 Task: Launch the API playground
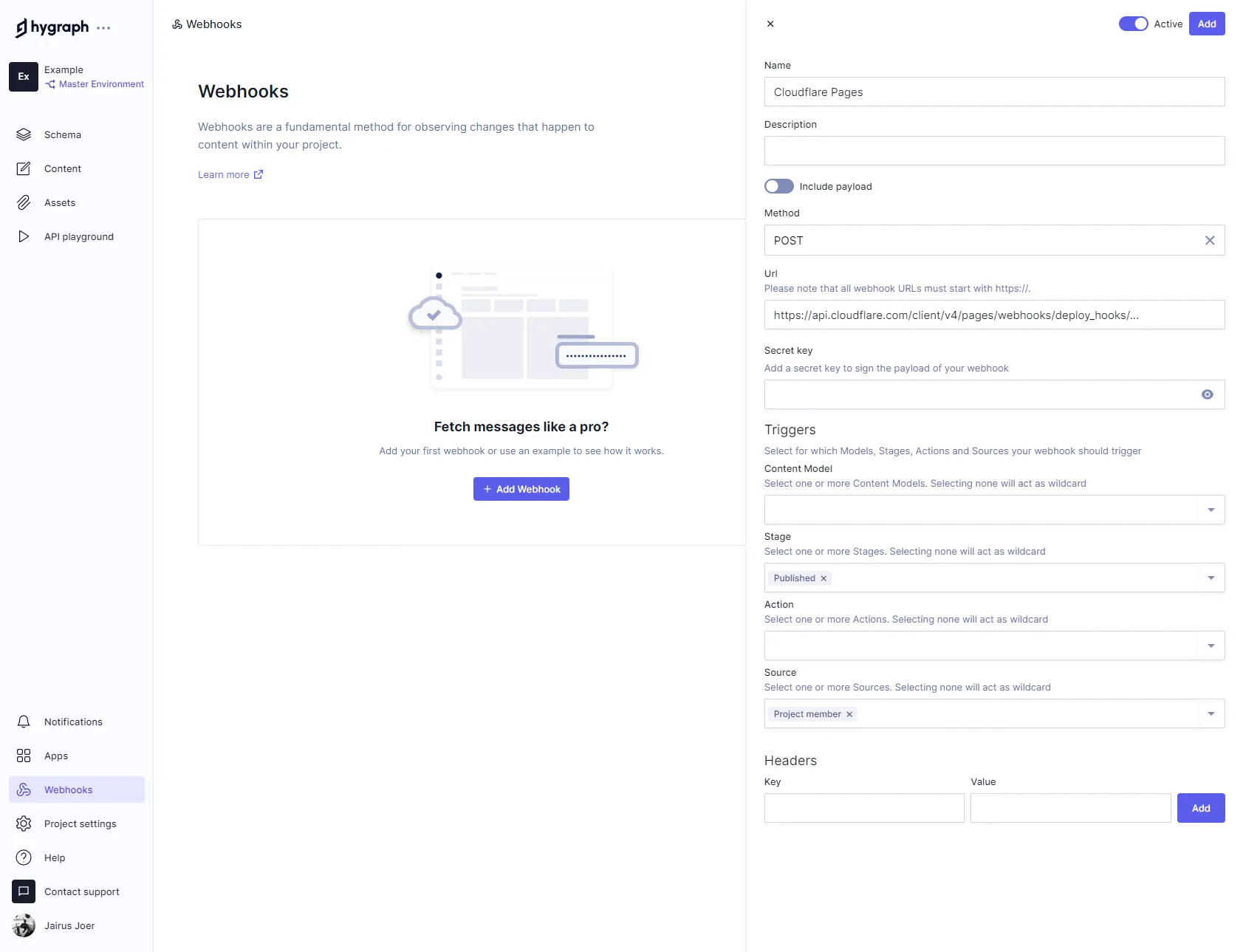(x=78, y=236)
